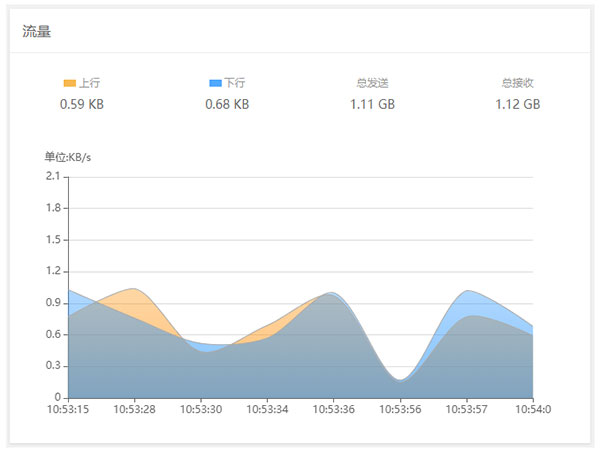Select the 总接收 total received label

pyautogui.click(x=518, y=83)
